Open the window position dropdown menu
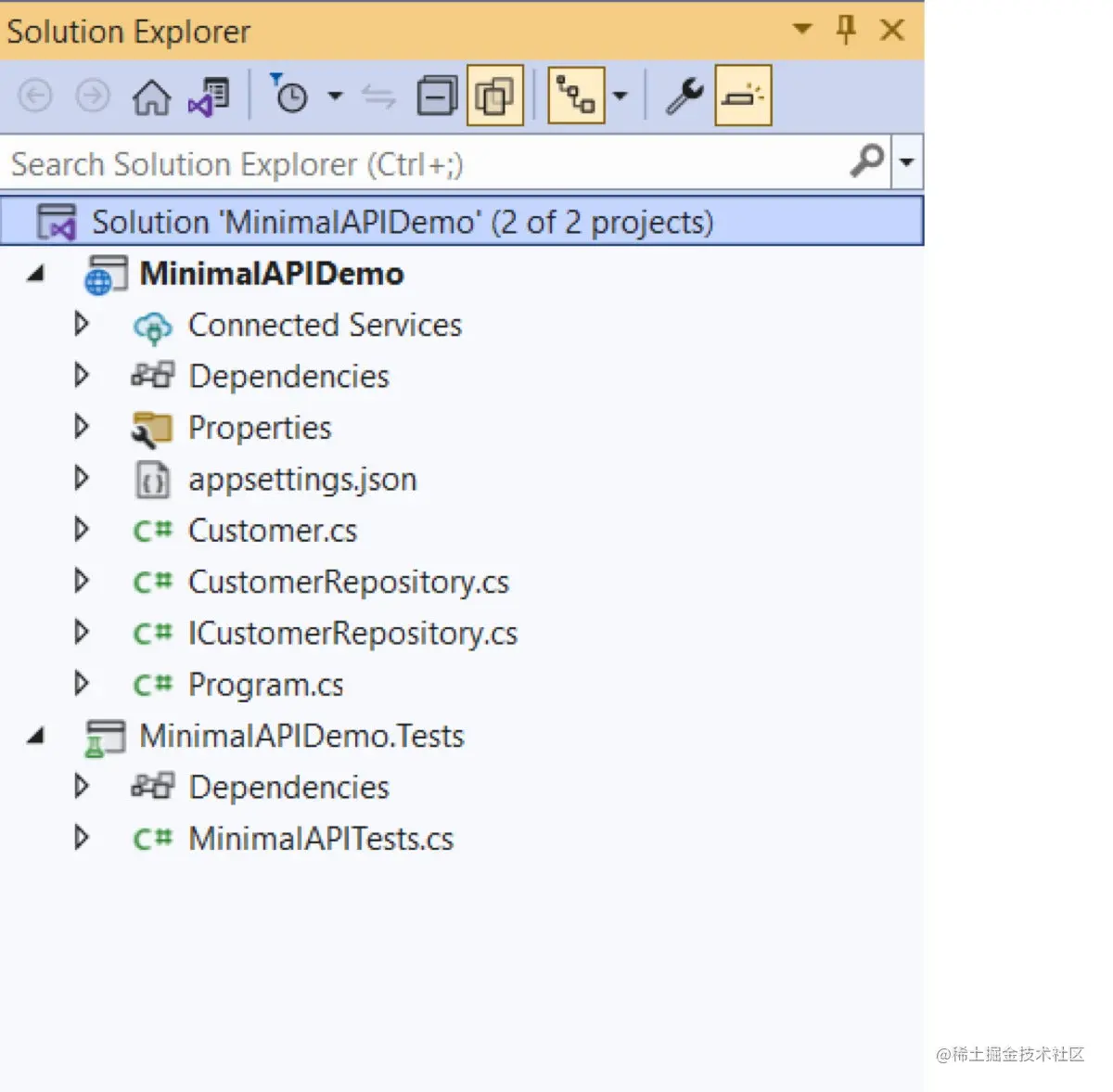The image size is (1113, 1092). point(802,30)
